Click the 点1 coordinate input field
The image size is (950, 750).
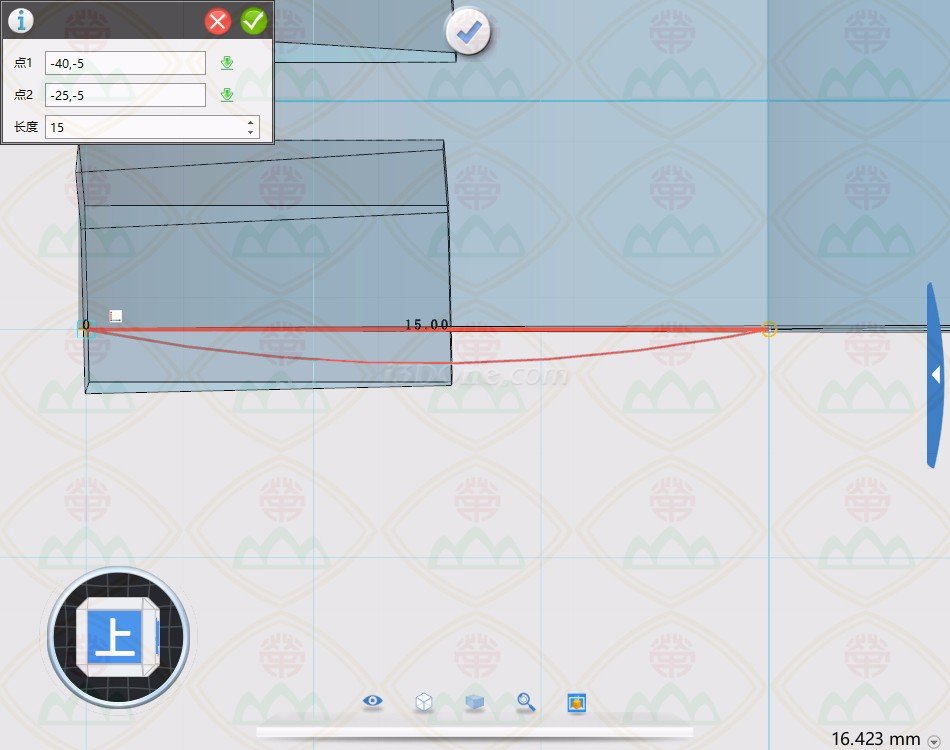125,63
